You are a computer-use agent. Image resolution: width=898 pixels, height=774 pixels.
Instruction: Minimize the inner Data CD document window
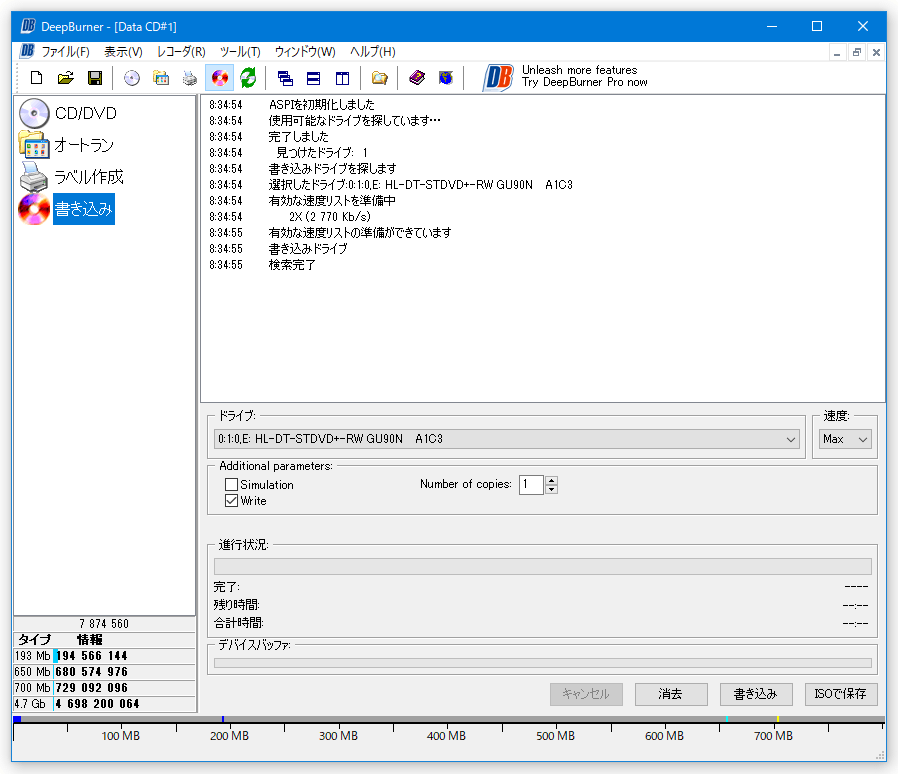coord(837,53)
